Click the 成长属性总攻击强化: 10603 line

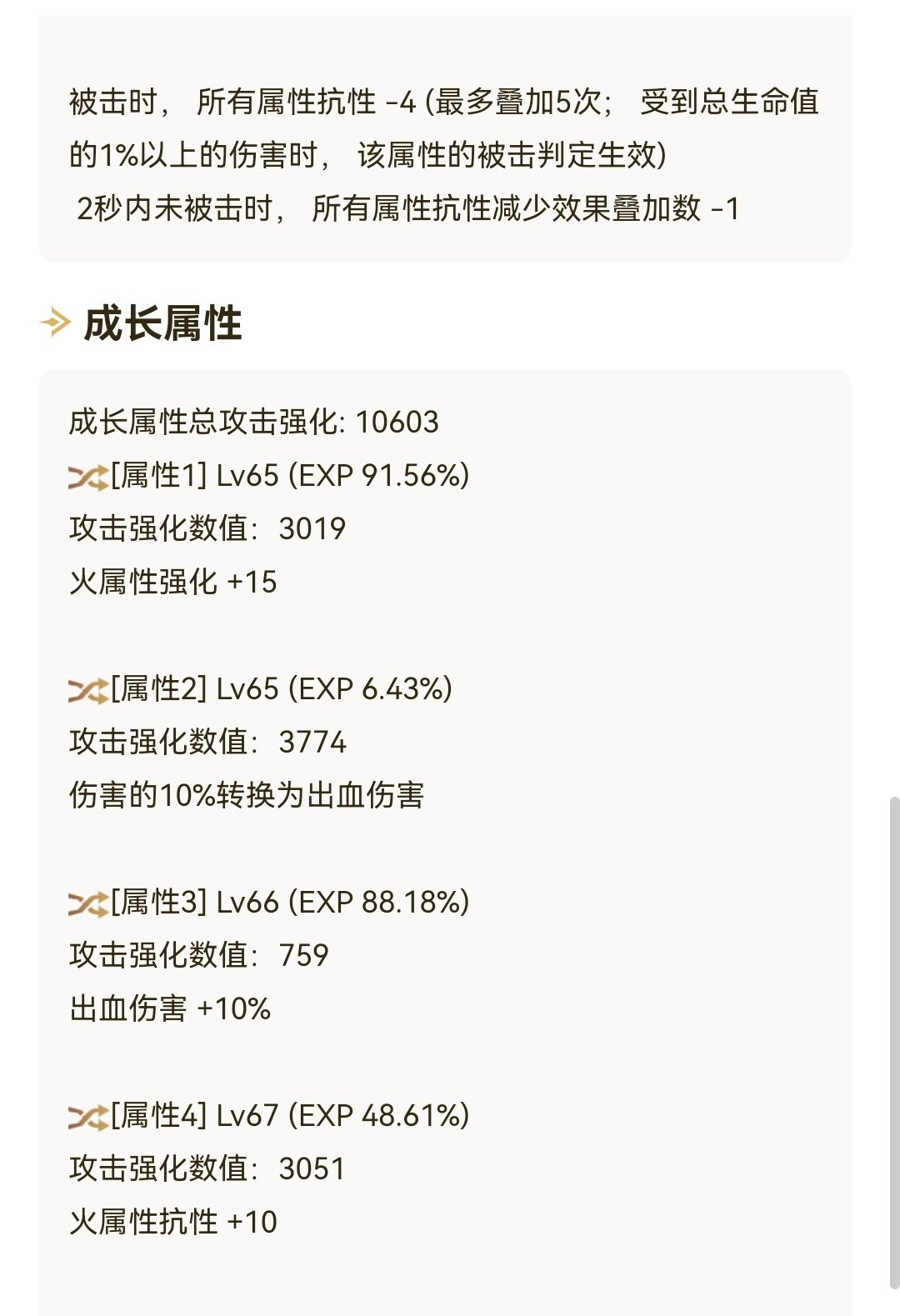pos(253,422)
